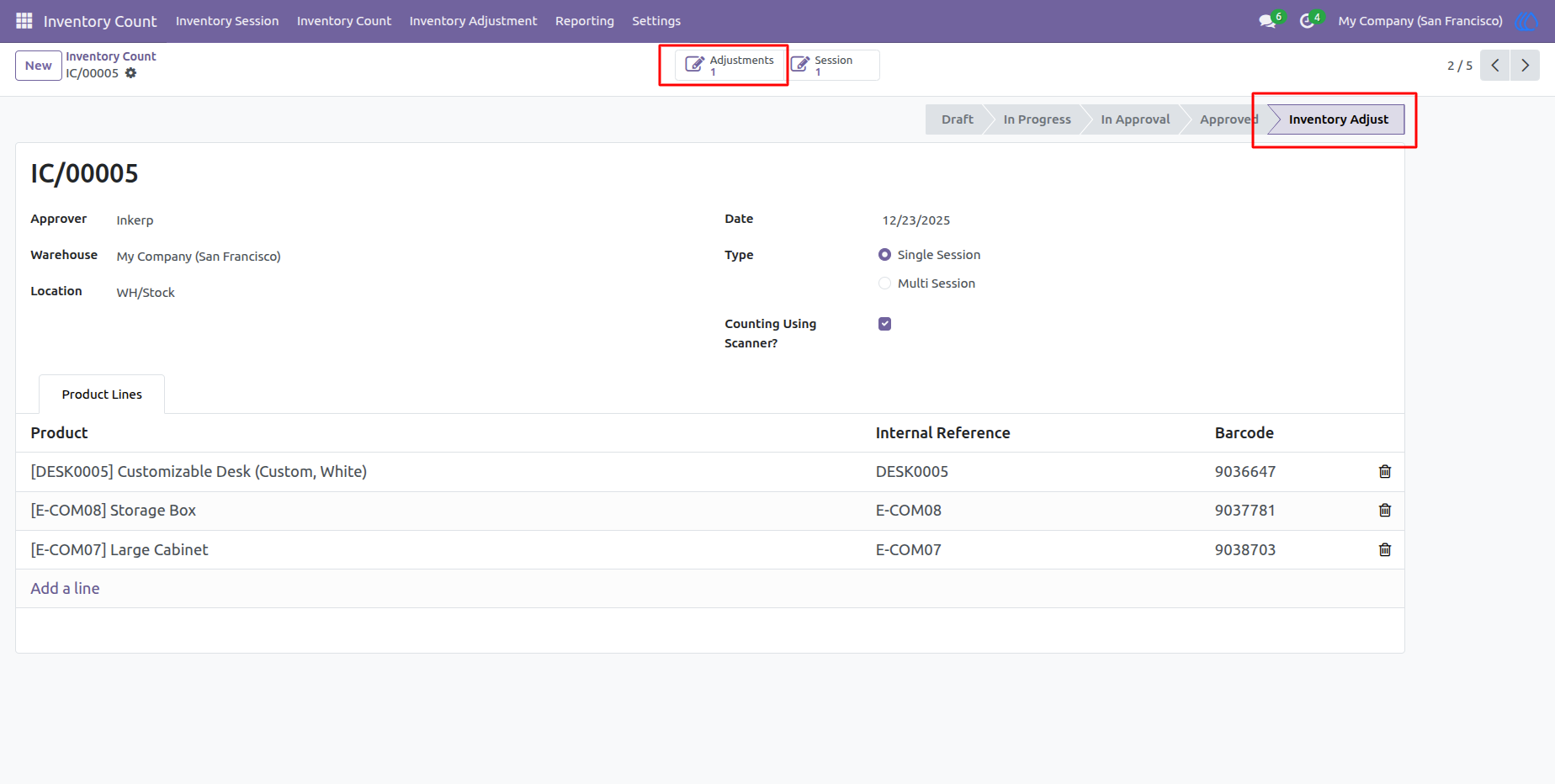
Task: Click the Date field 12/23/2025
Action: click(915, 220)
